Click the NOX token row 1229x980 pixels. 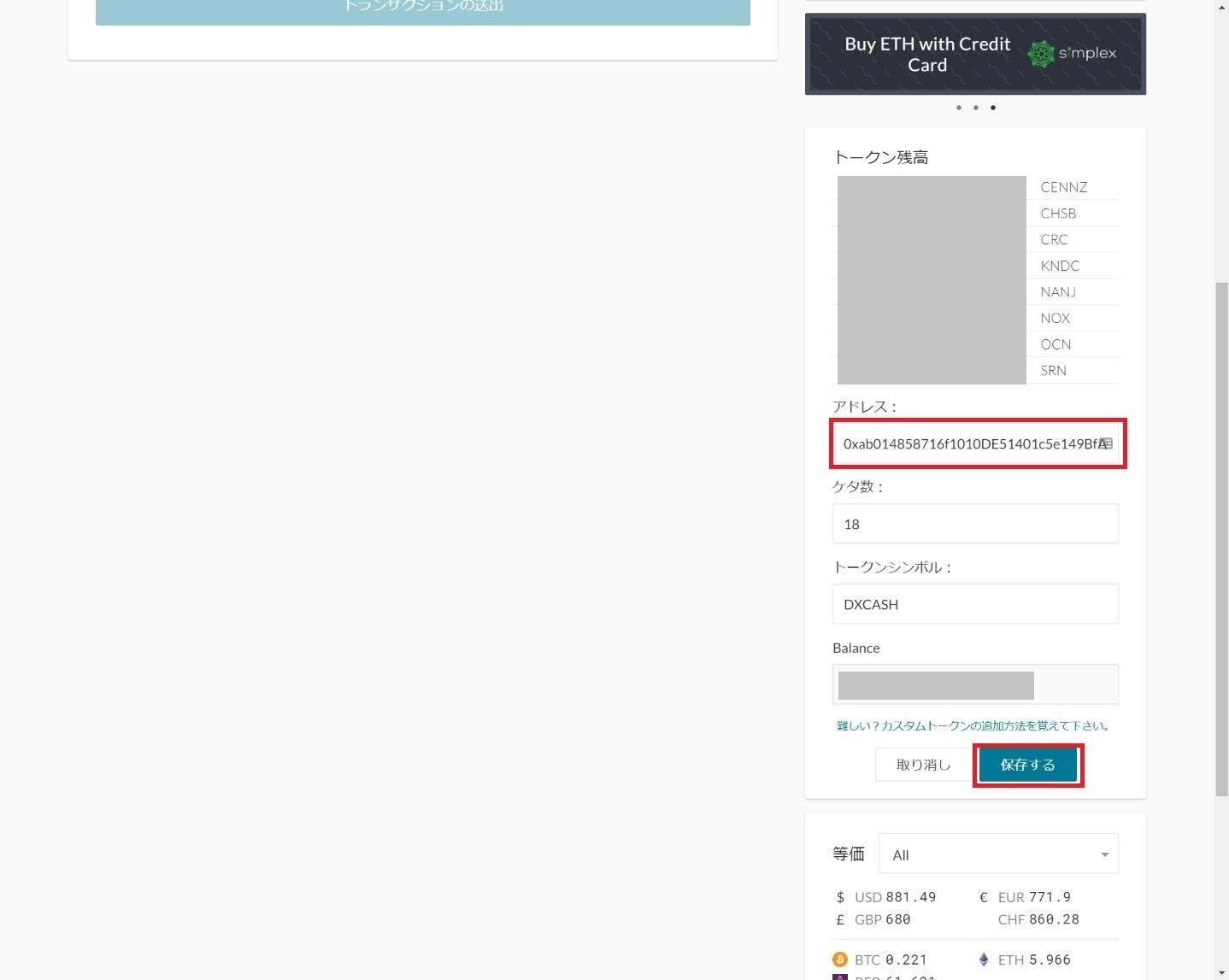975,318
